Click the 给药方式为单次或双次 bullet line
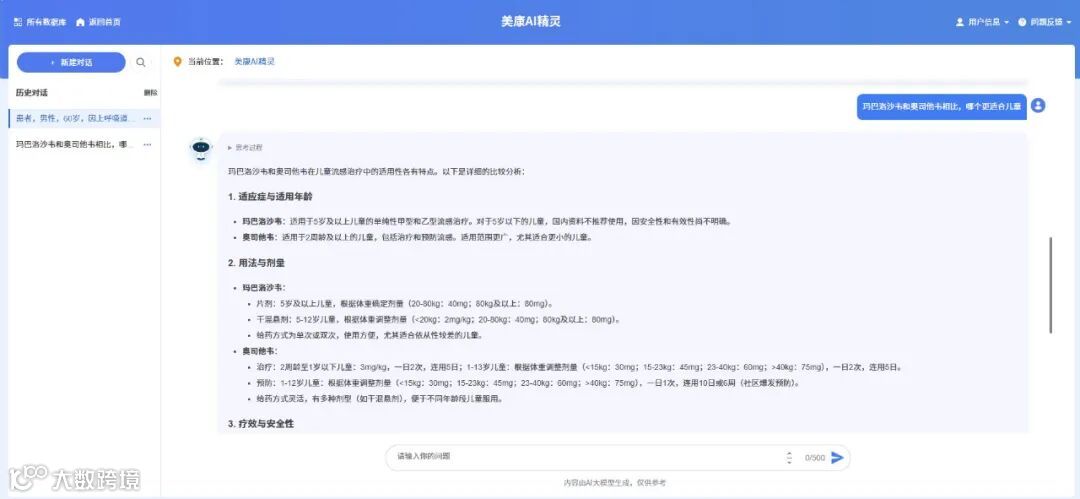The width and height of the screenshot is (1080, 499). [373, 336]
